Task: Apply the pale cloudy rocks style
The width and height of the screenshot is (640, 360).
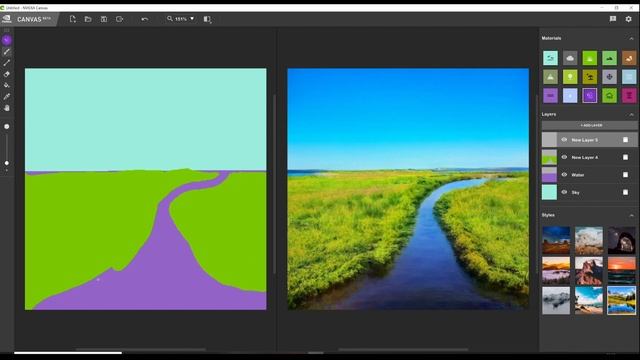Action: pos(589,240)
